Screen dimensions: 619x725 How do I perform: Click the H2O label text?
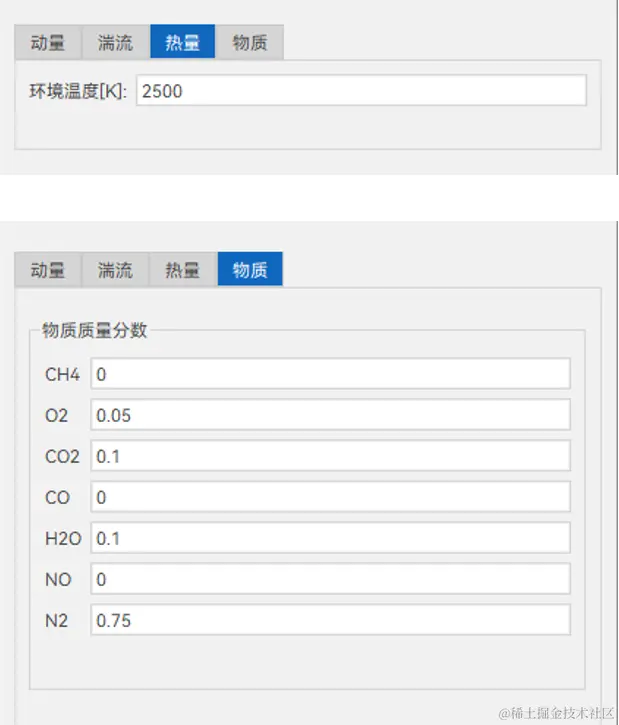(63, 539)
